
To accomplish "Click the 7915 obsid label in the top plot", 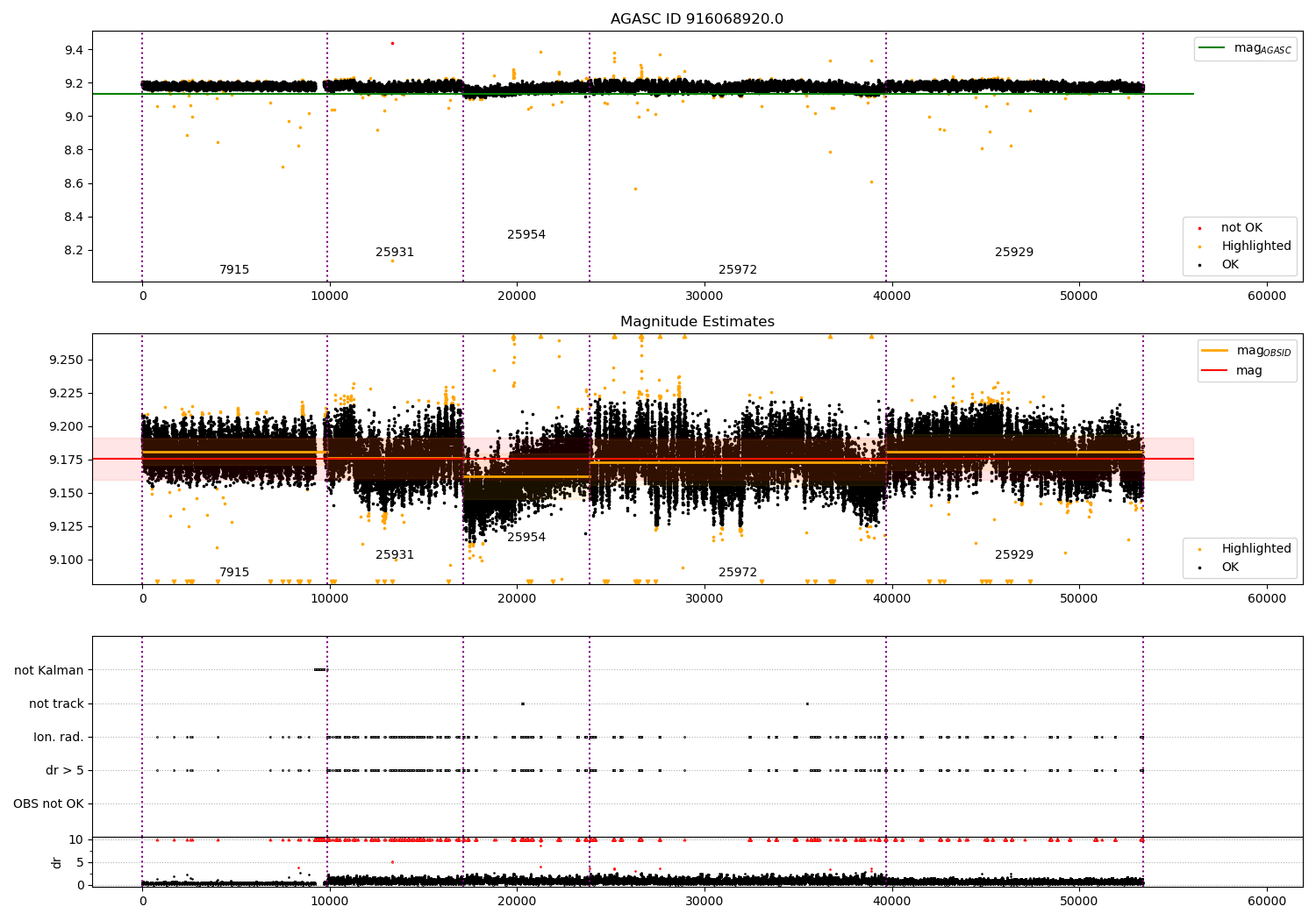I will click(234, 270).
